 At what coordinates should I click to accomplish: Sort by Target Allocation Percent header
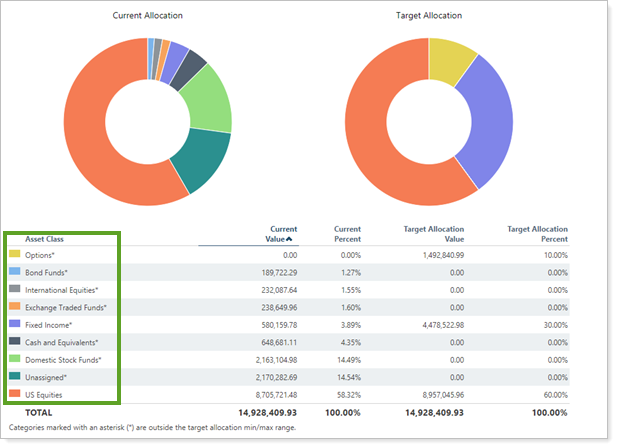coord(537,234)
